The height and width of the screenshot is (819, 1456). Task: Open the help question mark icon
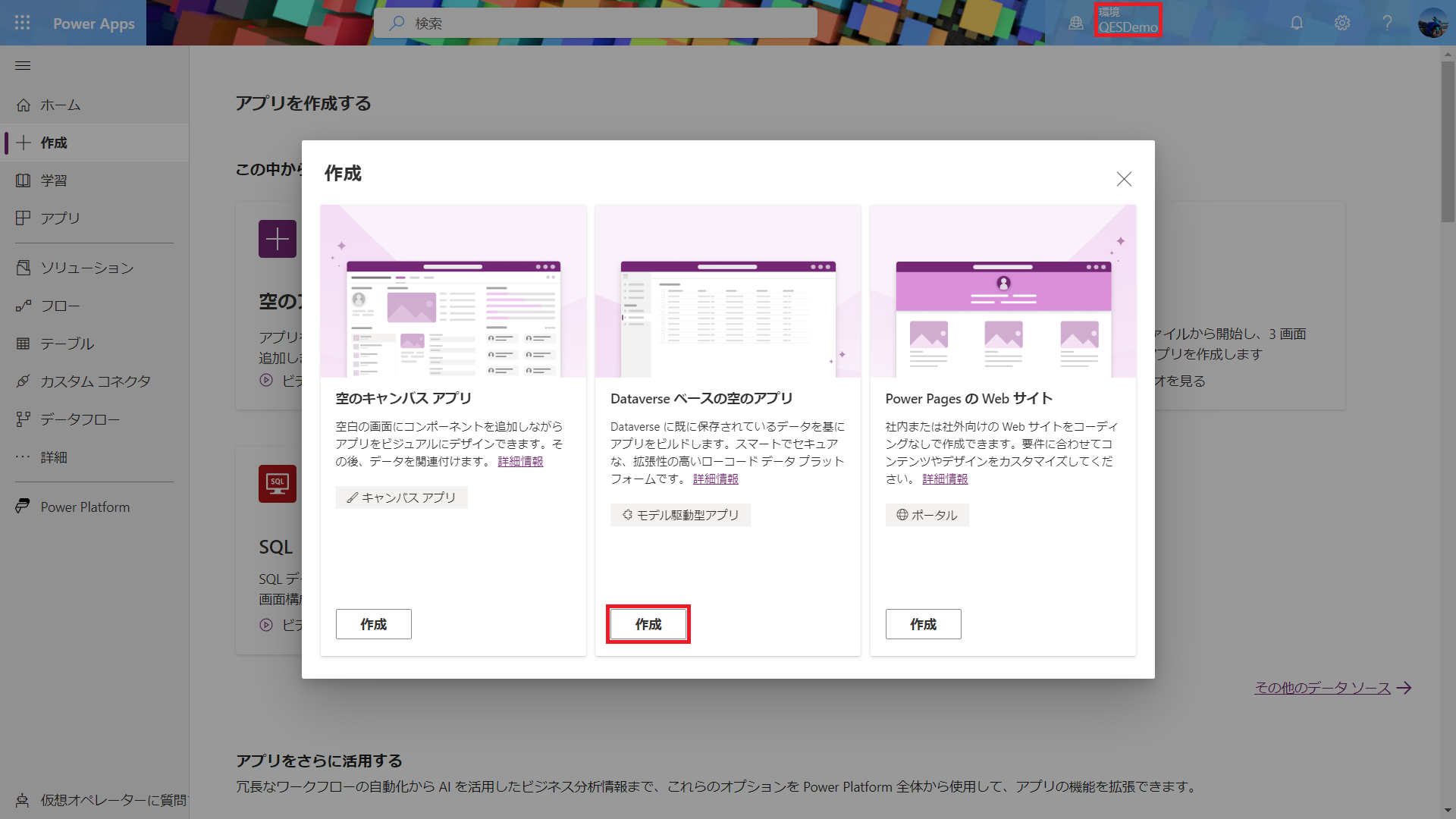click(1387, 23)
